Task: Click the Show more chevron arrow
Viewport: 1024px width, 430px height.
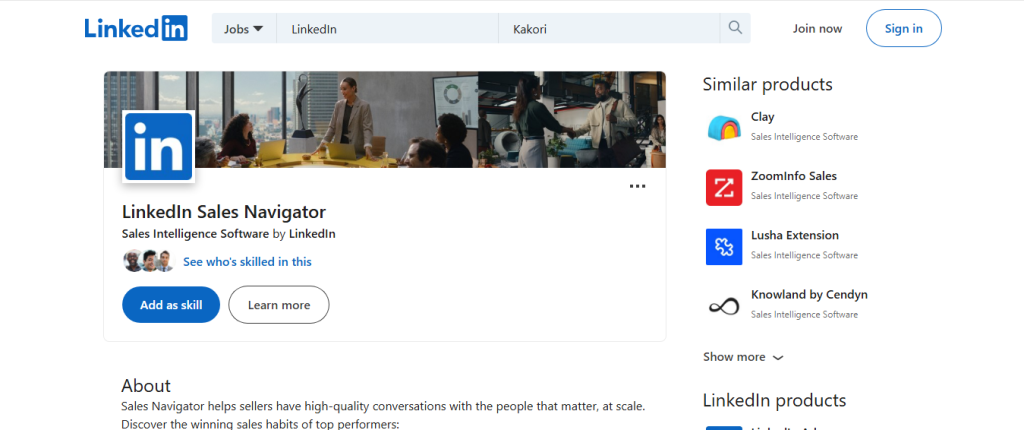Action: [777, 357]
